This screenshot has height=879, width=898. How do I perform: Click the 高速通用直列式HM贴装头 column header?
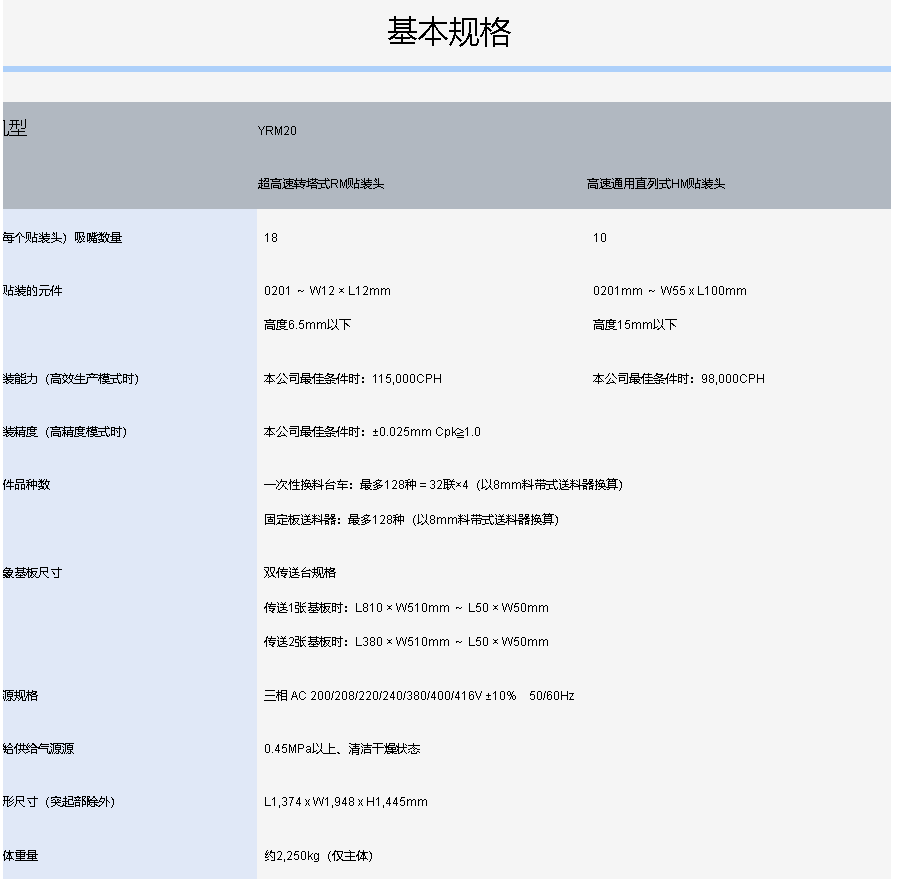(x=656, y=184)
